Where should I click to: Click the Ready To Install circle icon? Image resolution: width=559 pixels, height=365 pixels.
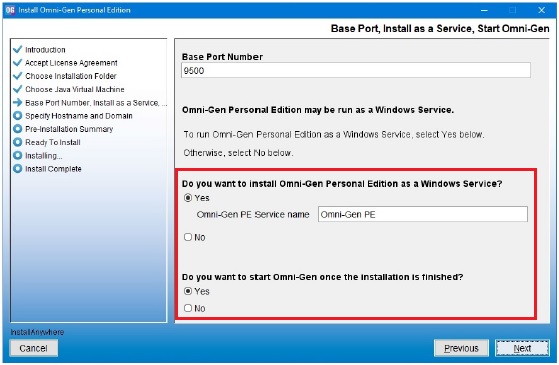17,142
